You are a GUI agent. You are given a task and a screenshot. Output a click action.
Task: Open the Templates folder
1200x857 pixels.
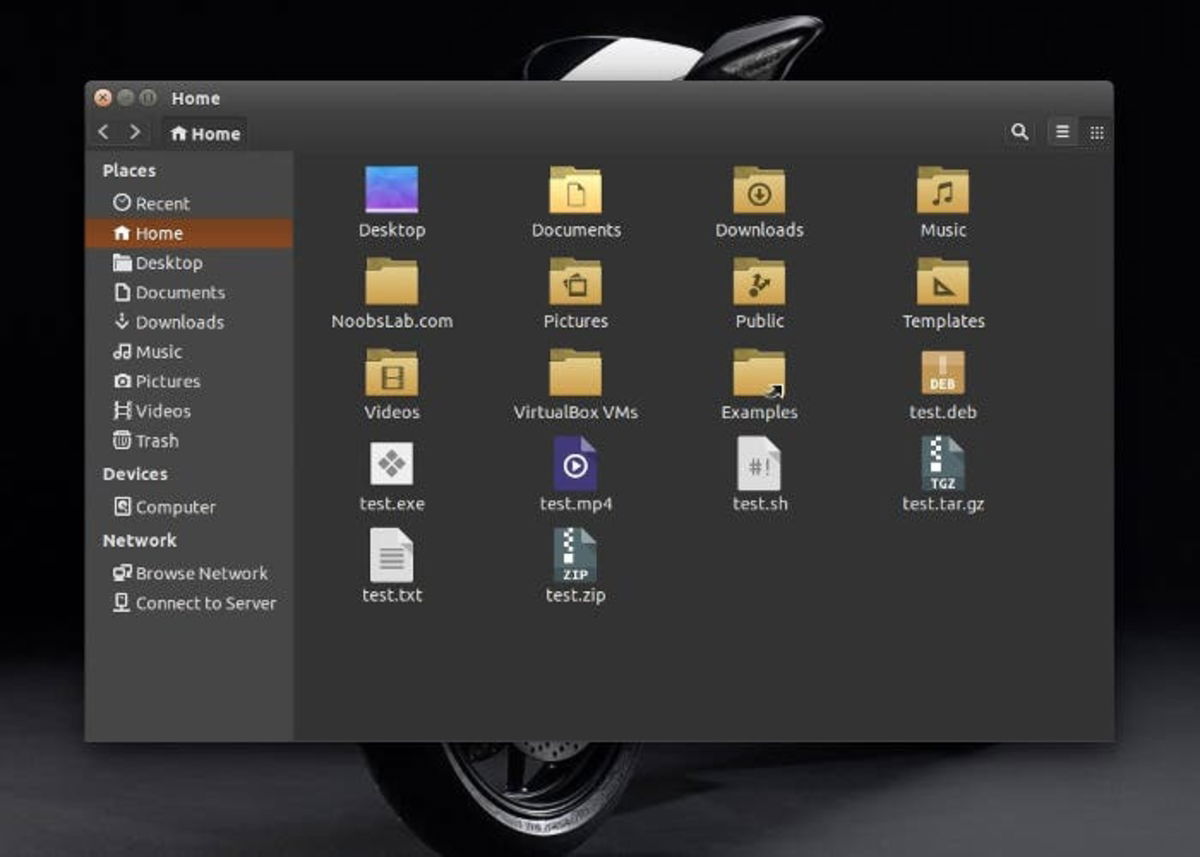point(943,281)
